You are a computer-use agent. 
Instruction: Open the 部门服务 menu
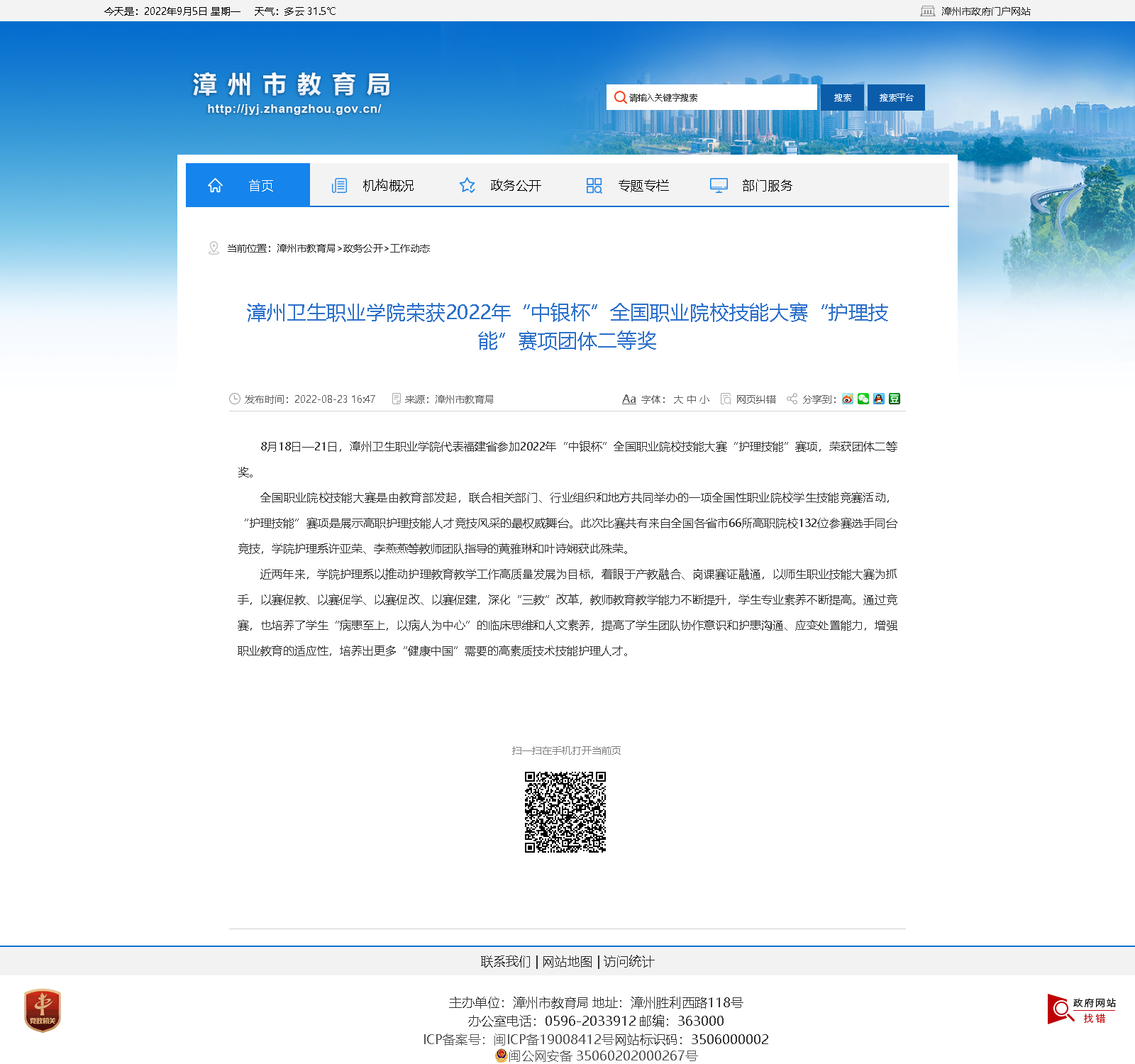767,185
